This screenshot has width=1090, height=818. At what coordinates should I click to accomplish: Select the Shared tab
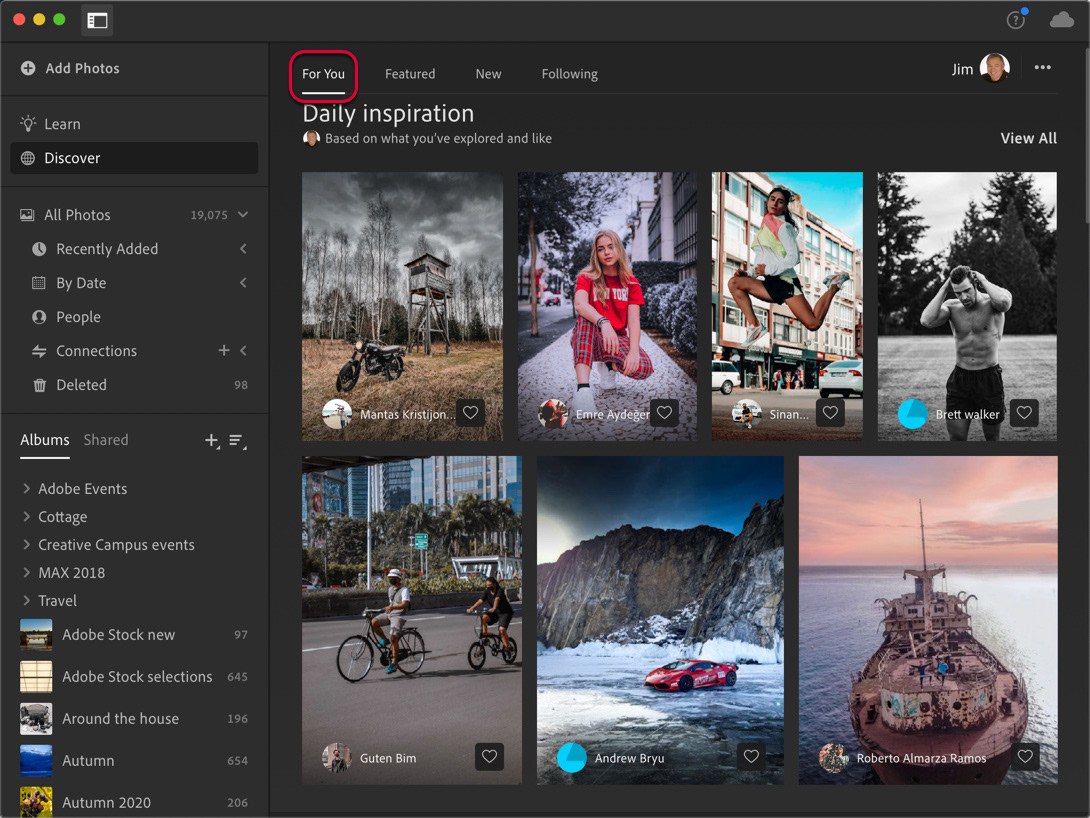point(106,440)
